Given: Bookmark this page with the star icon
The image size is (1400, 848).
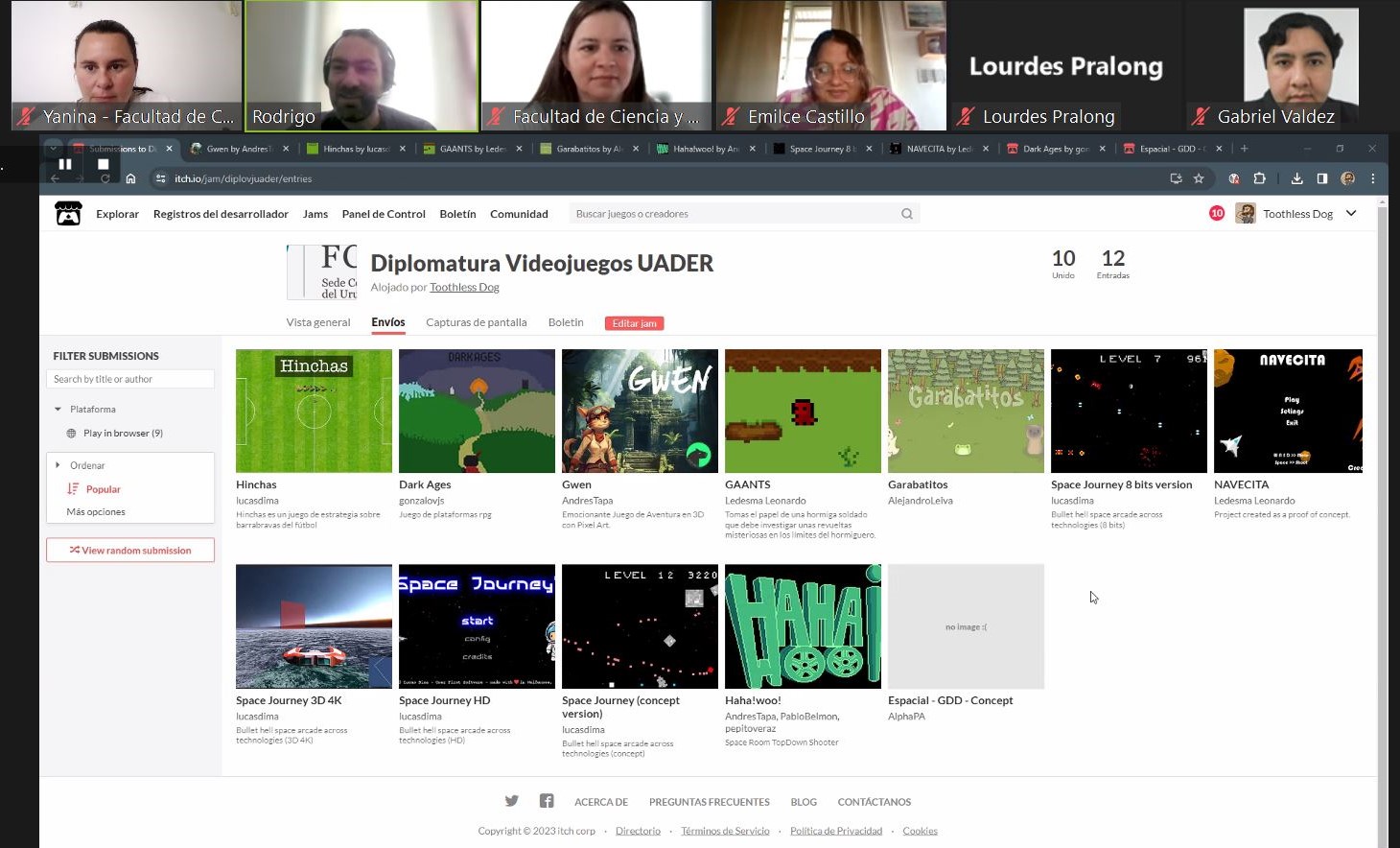Looking at the screenshot, I should tap(1199, 178).
